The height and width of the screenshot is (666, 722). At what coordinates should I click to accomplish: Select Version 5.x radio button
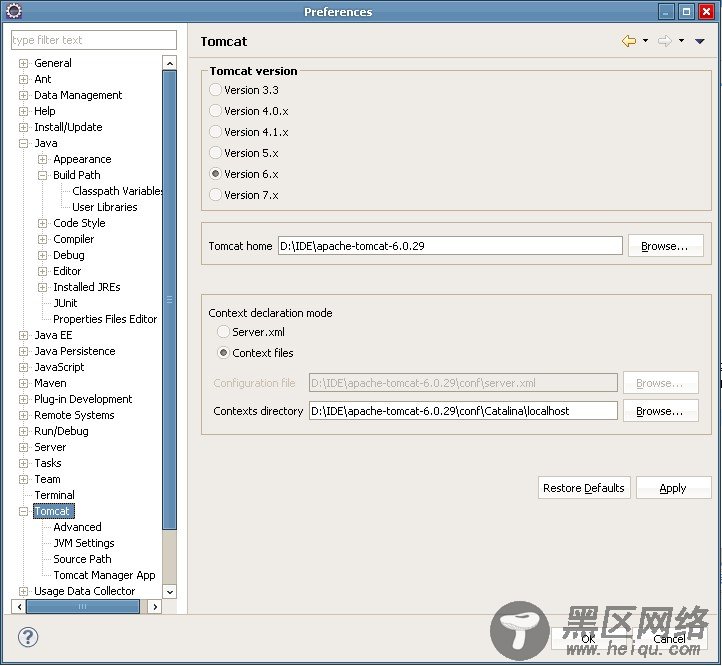(x=215, y=152)
